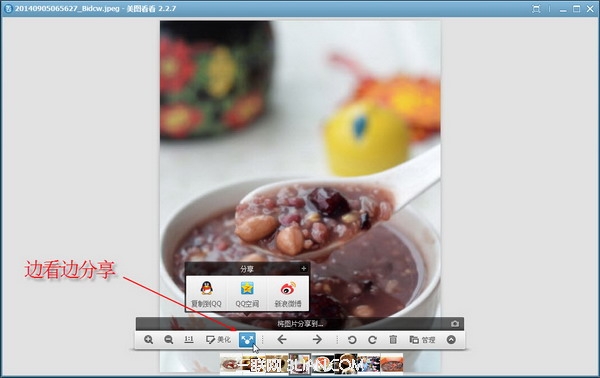Open the 美化 beautify editor
The height and width of the screenshot is (378, 600).
coord(218,339)
